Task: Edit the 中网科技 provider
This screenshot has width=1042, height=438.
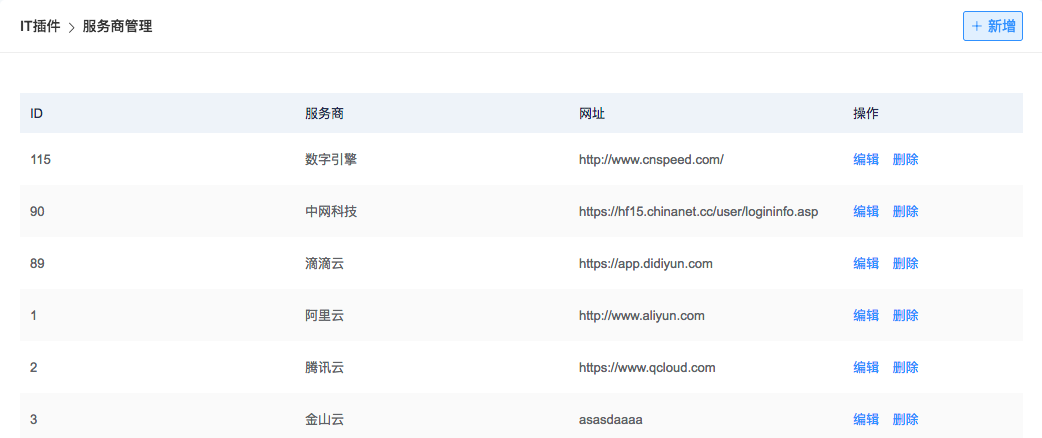Action: pyautogui.click(x=866, y=211)
